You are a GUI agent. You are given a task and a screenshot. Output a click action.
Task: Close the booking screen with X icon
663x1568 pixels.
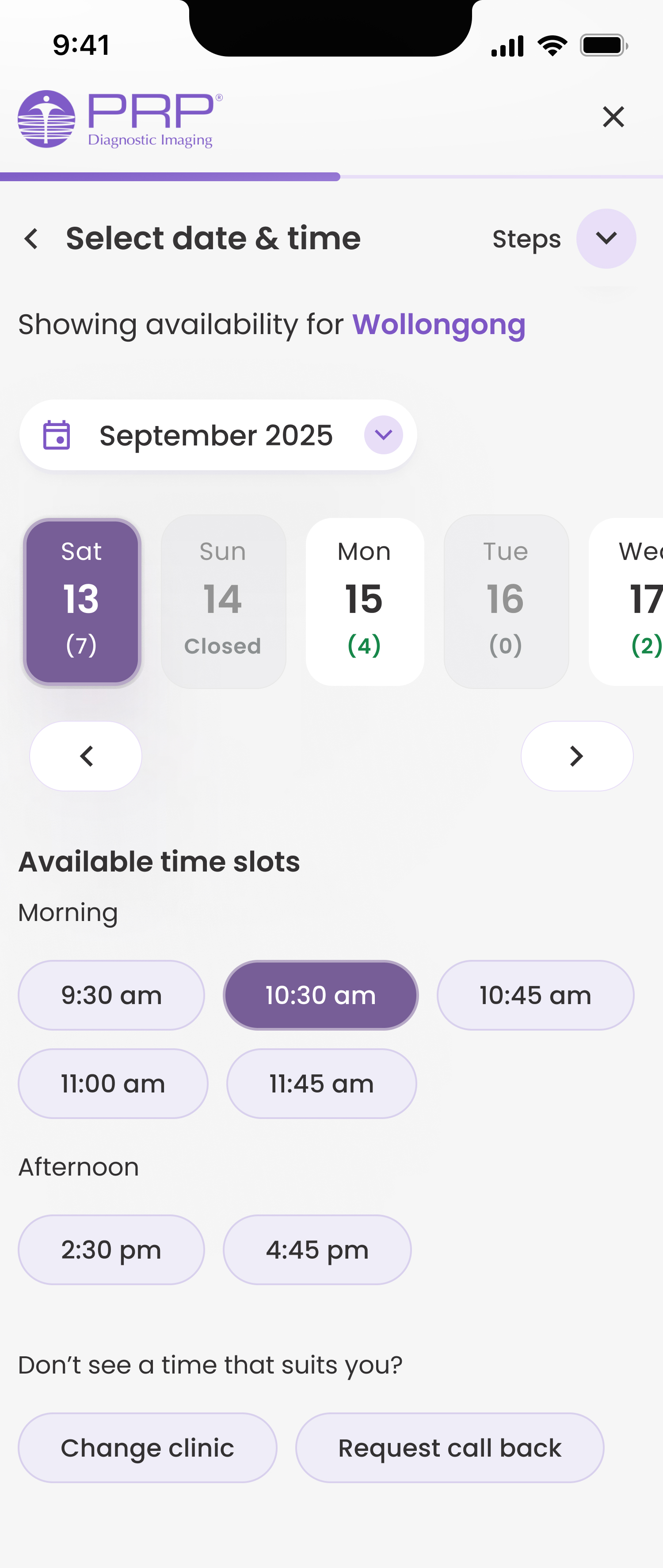tap(613, 116)
